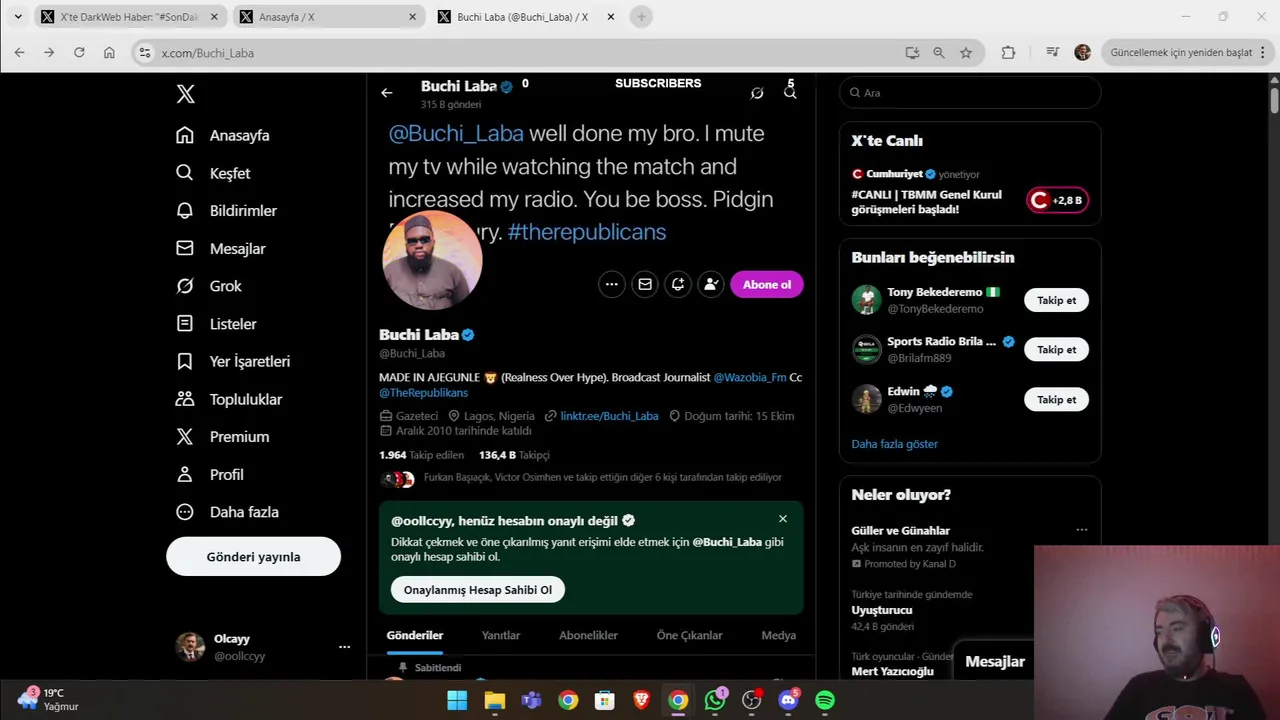This screenshot has width=1280, height=720.
Task: Open Yer İşaretleri in the sidebar
Action: (233, 361)
